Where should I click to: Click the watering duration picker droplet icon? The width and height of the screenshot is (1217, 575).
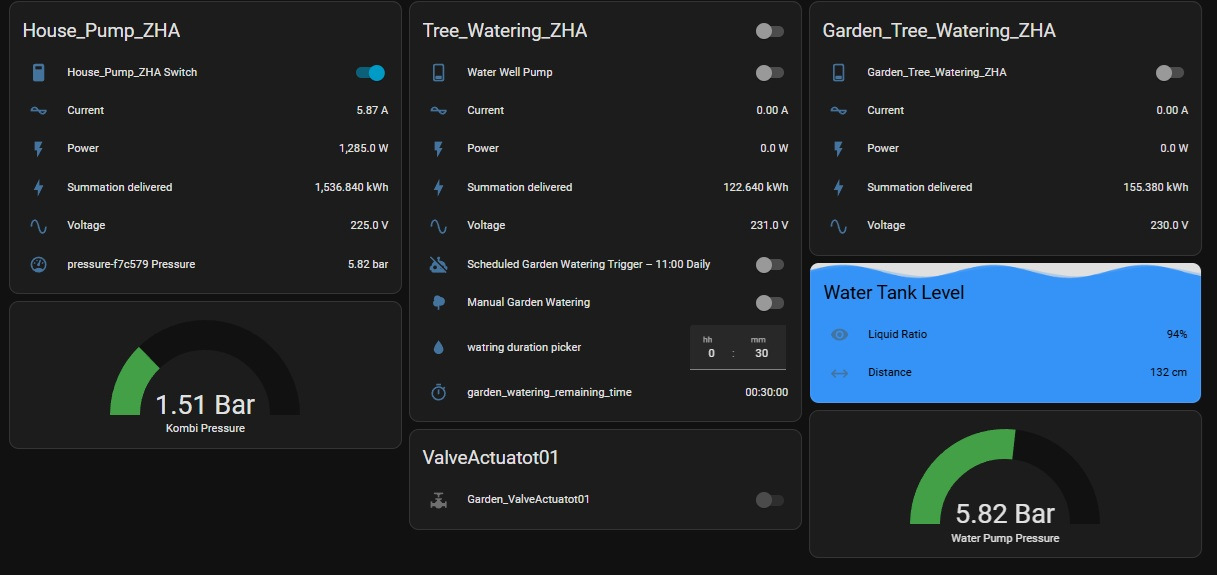438,348
